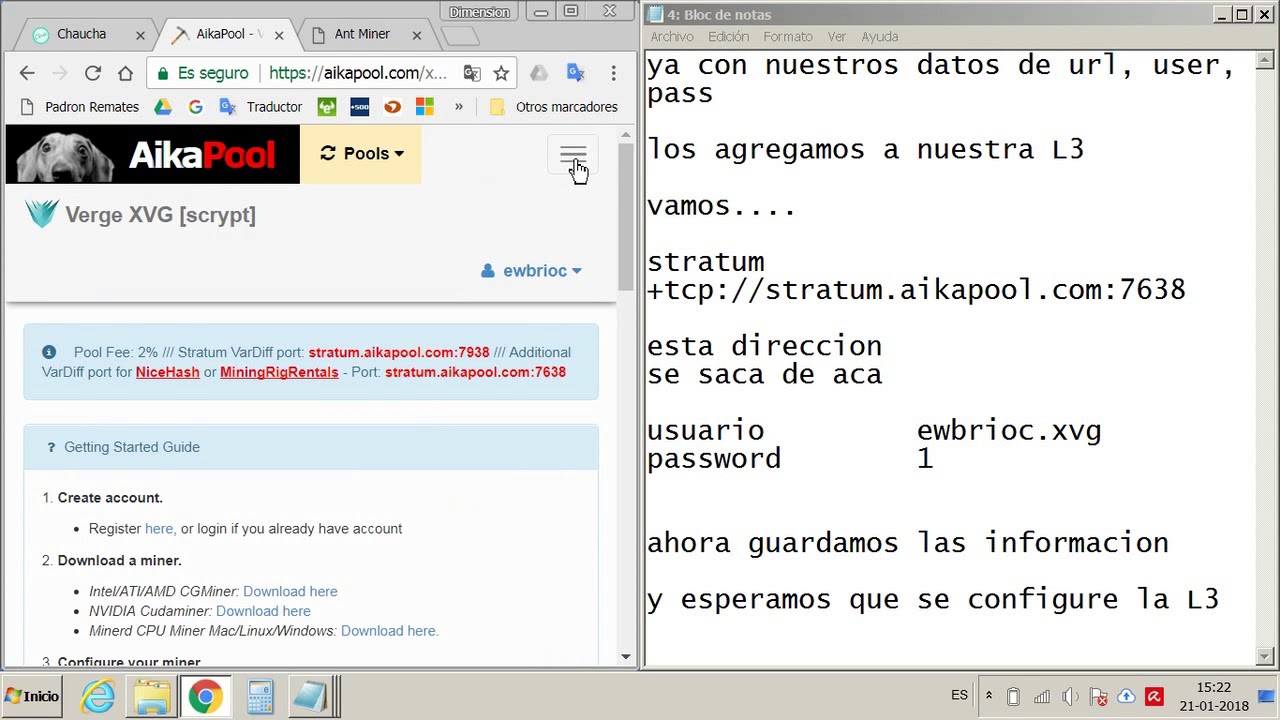
Task: Switch to Ant Miner tab
Action: click(362, 34)
